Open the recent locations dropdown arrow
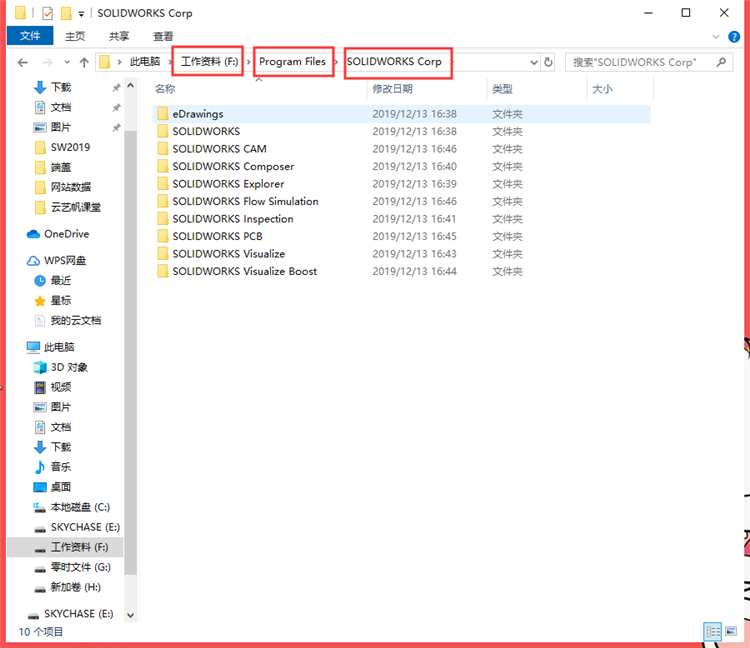 [x=67, y=62]
